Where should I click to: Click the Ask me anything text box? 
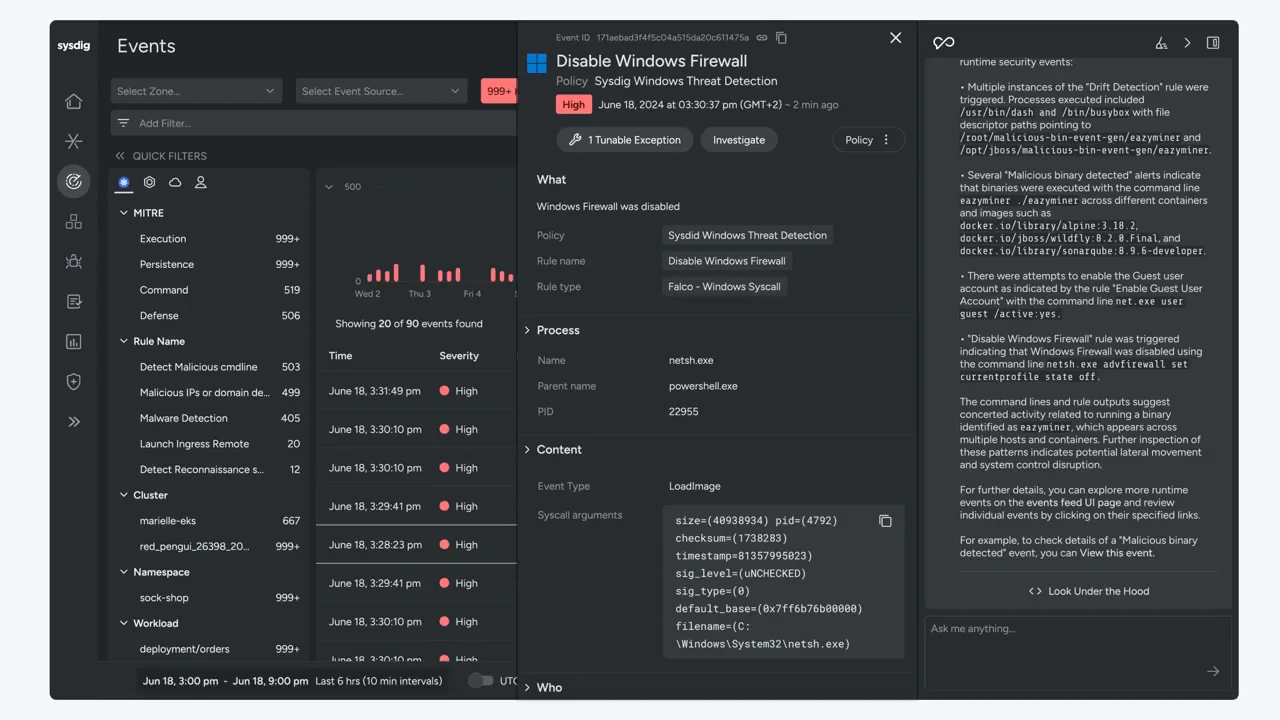pos(1078,651)
